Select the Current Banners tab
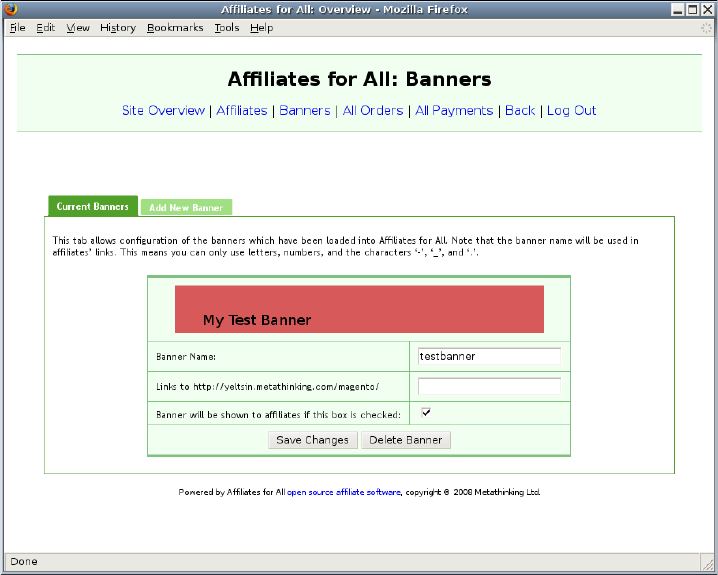The height and width of the screenshot is (575, 718). 93,206
